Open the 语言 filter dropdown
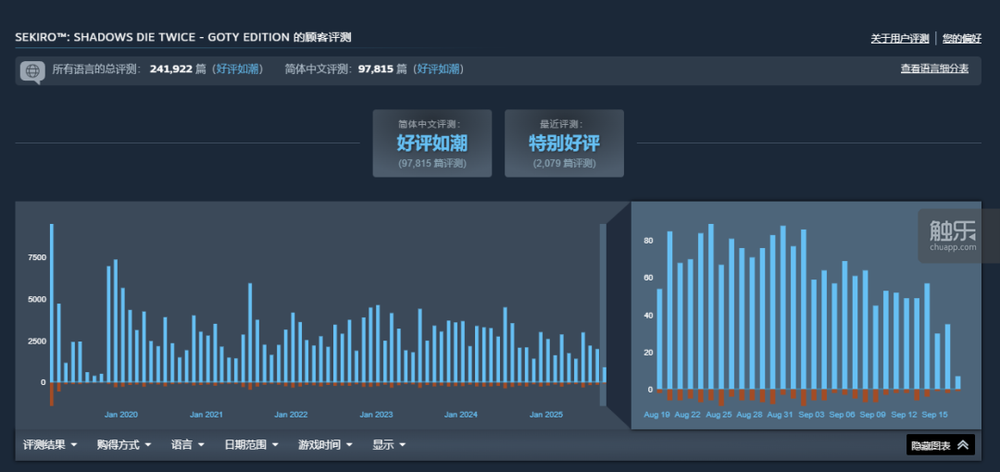Image resolution: width=1000 pixels, height=472 pixels. [x=187, y=445]
